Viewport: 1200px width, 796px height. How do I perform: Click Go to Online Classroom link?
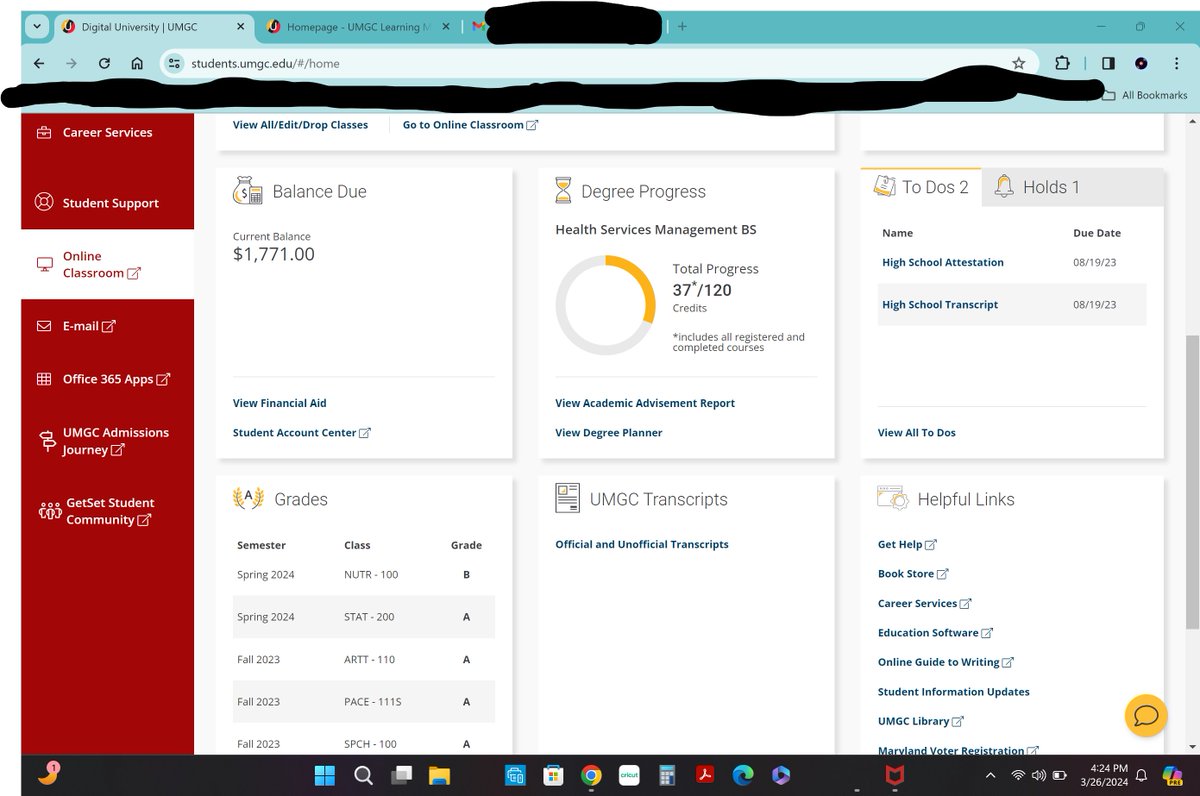(x=470, y=125)
